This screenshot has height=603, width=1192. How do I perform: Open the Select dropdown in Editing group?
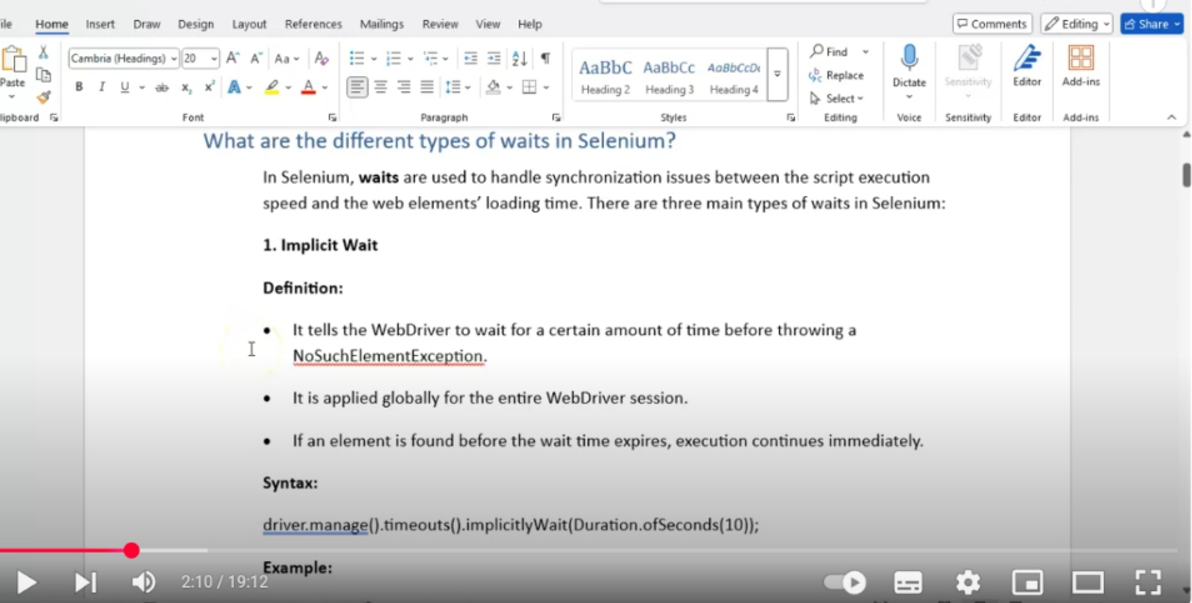tap(836, 98)
